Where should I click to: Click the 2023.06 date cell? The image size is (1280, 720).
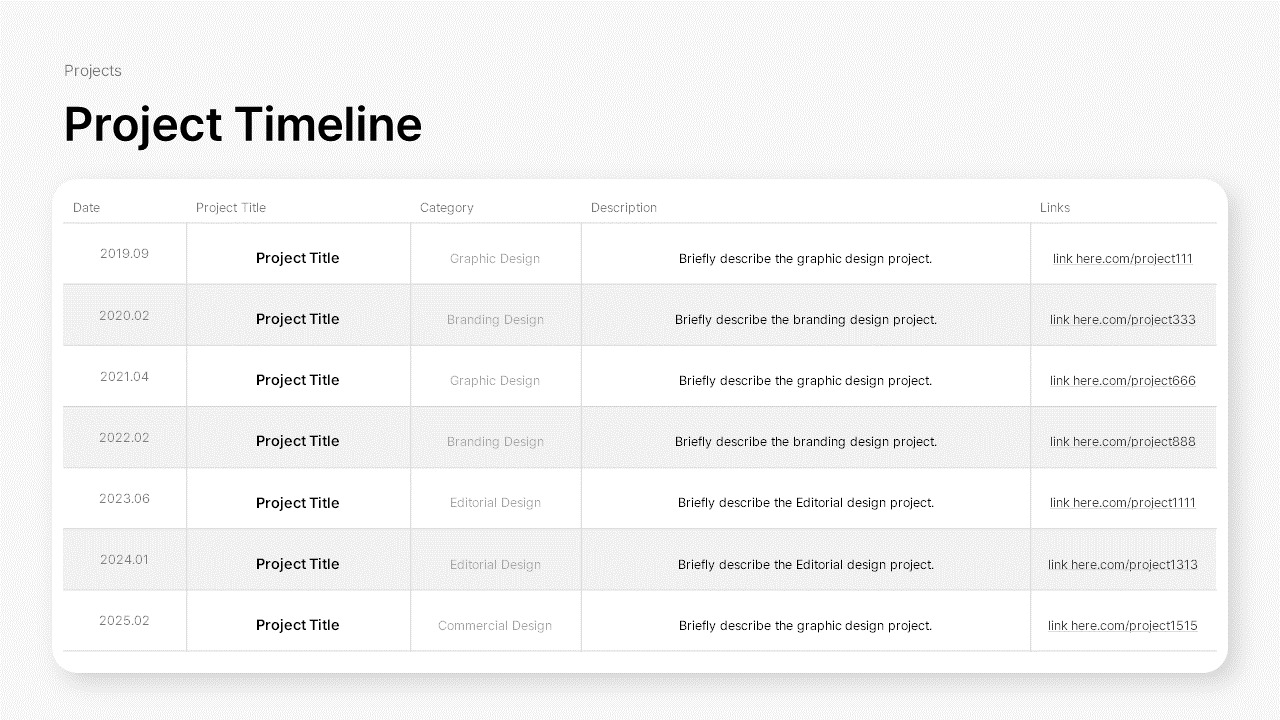click(124, 499)
